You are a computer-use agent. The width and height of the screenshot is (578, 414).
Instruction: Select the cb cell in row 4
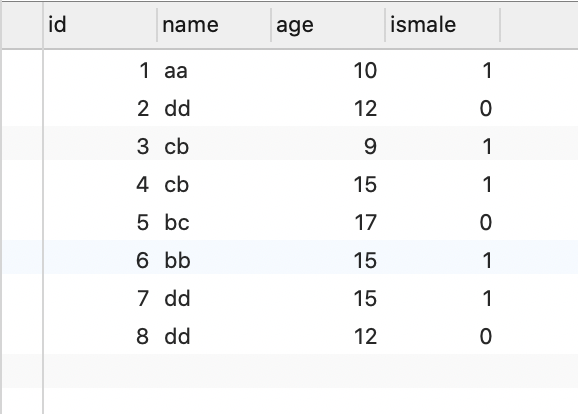point(214,184)
